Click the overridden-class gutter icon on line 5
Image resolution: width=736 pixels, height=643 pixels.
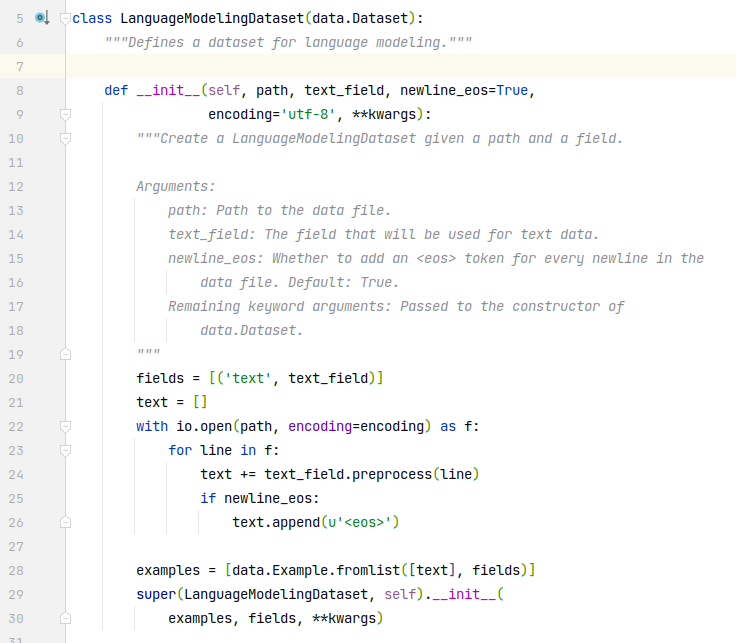point(42,18)
